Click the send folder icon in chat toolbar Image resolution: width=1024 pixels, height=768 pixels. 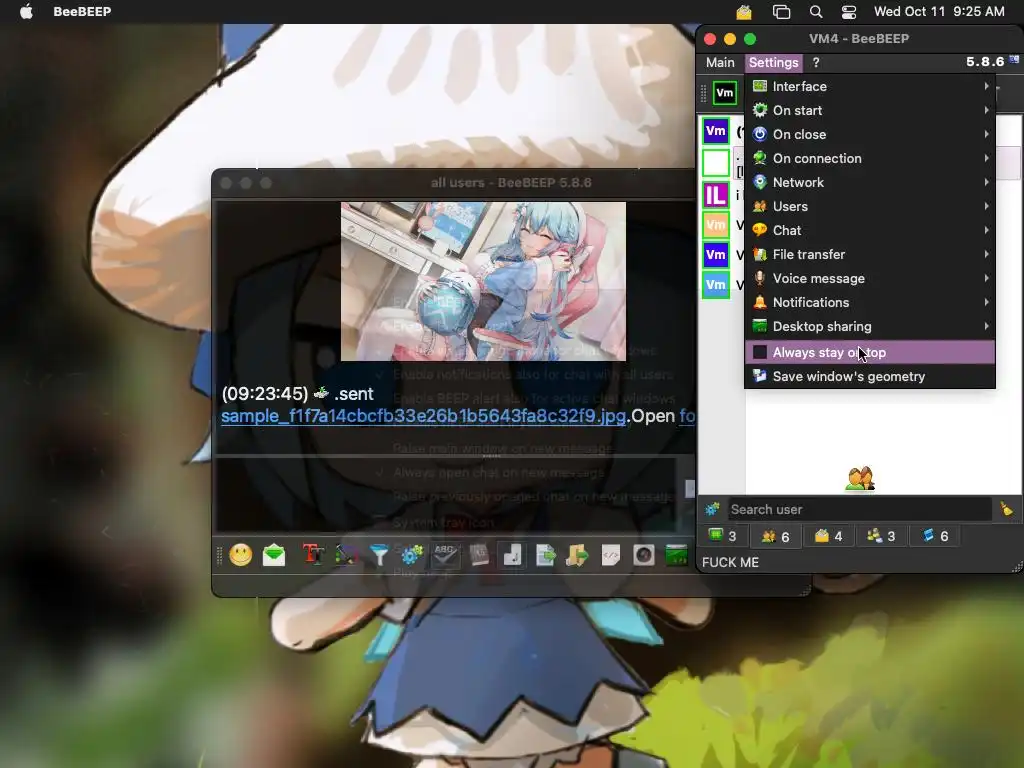pyautogui.click(x=577, y=555)
